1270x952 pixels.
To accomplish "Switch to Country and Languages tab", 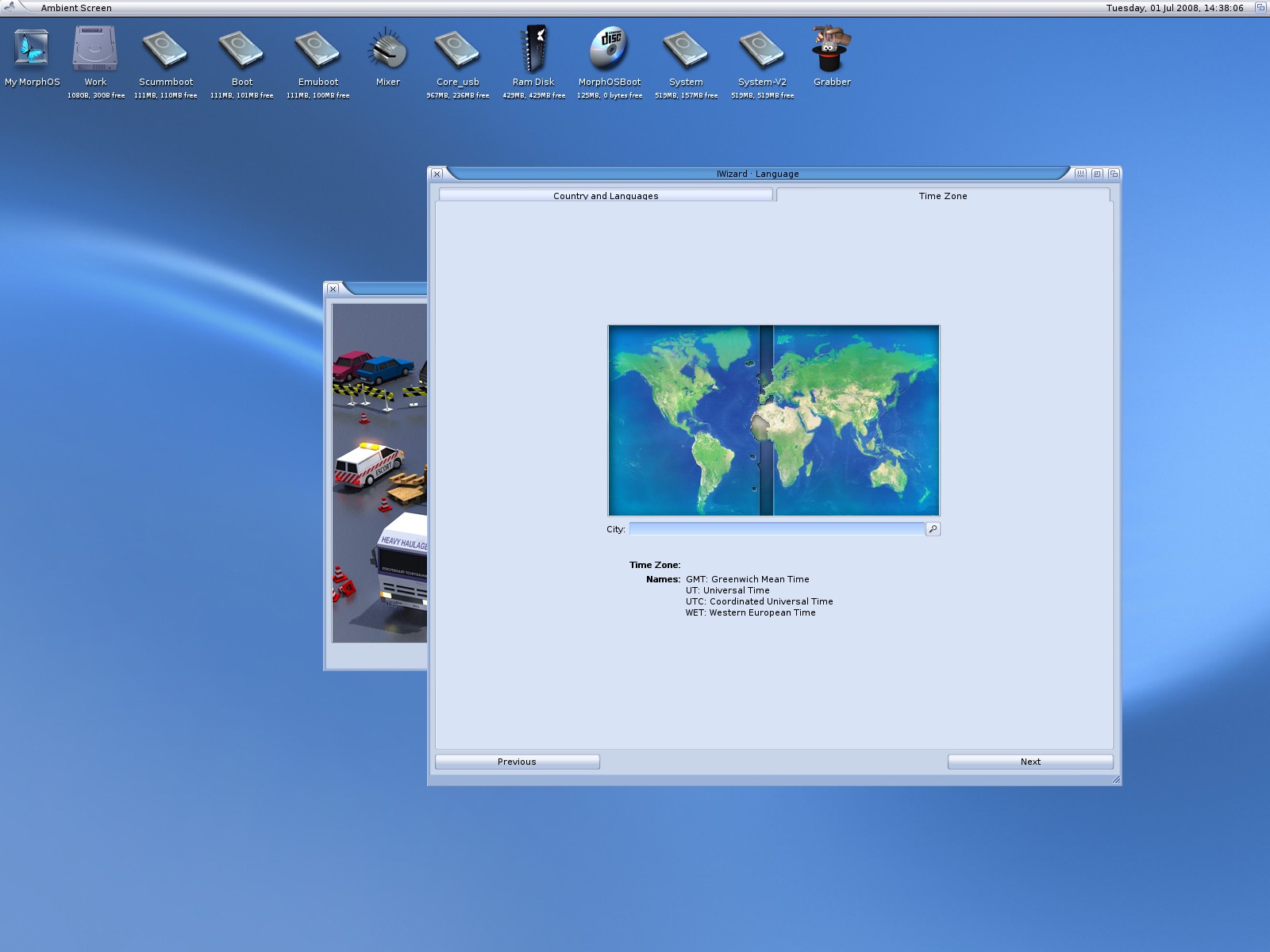I will pyautogui.click(x=606, y=195).
